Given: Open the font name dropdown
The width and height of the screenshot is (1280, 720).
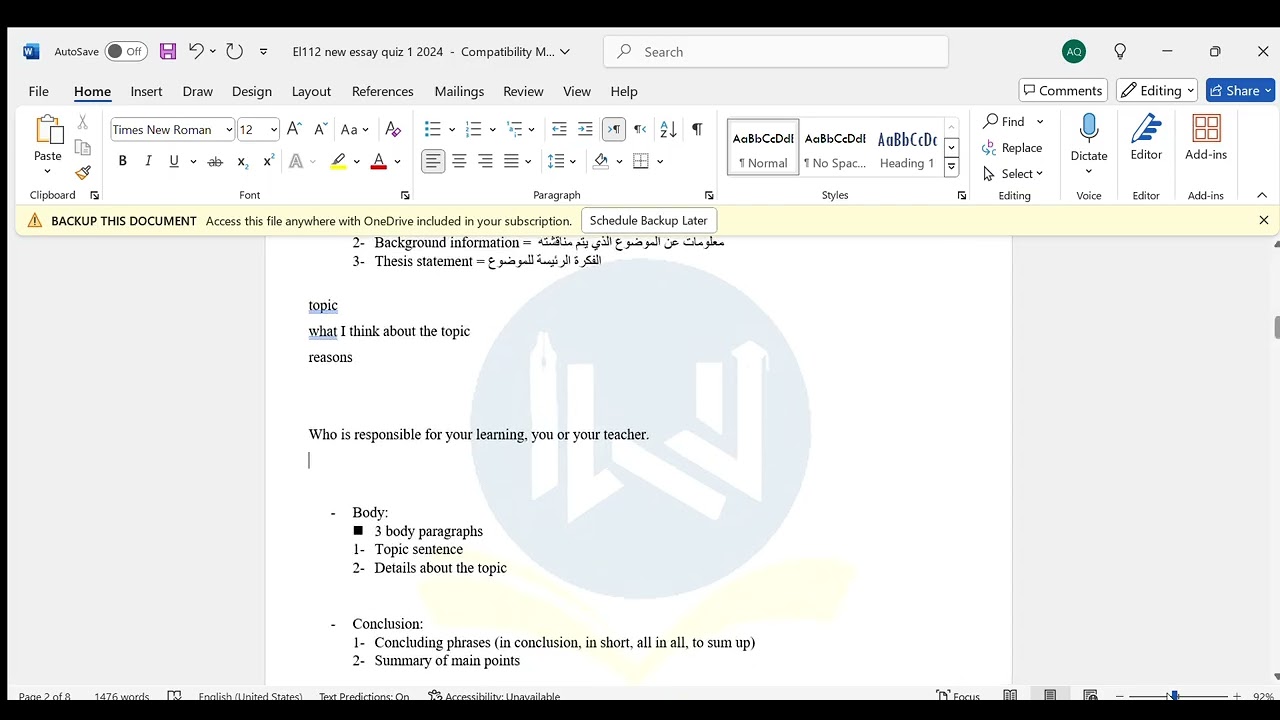Looking at the screenshot, I should point(229,130).
